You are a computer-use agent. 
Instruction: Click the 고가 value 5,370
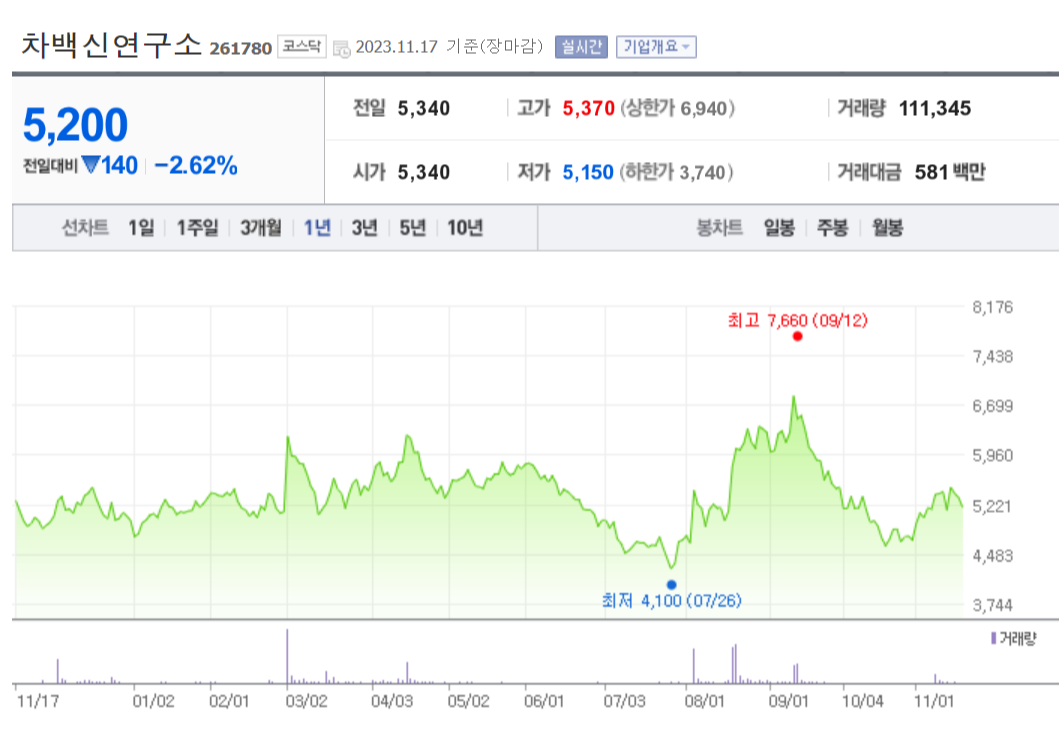pos(588,108)
